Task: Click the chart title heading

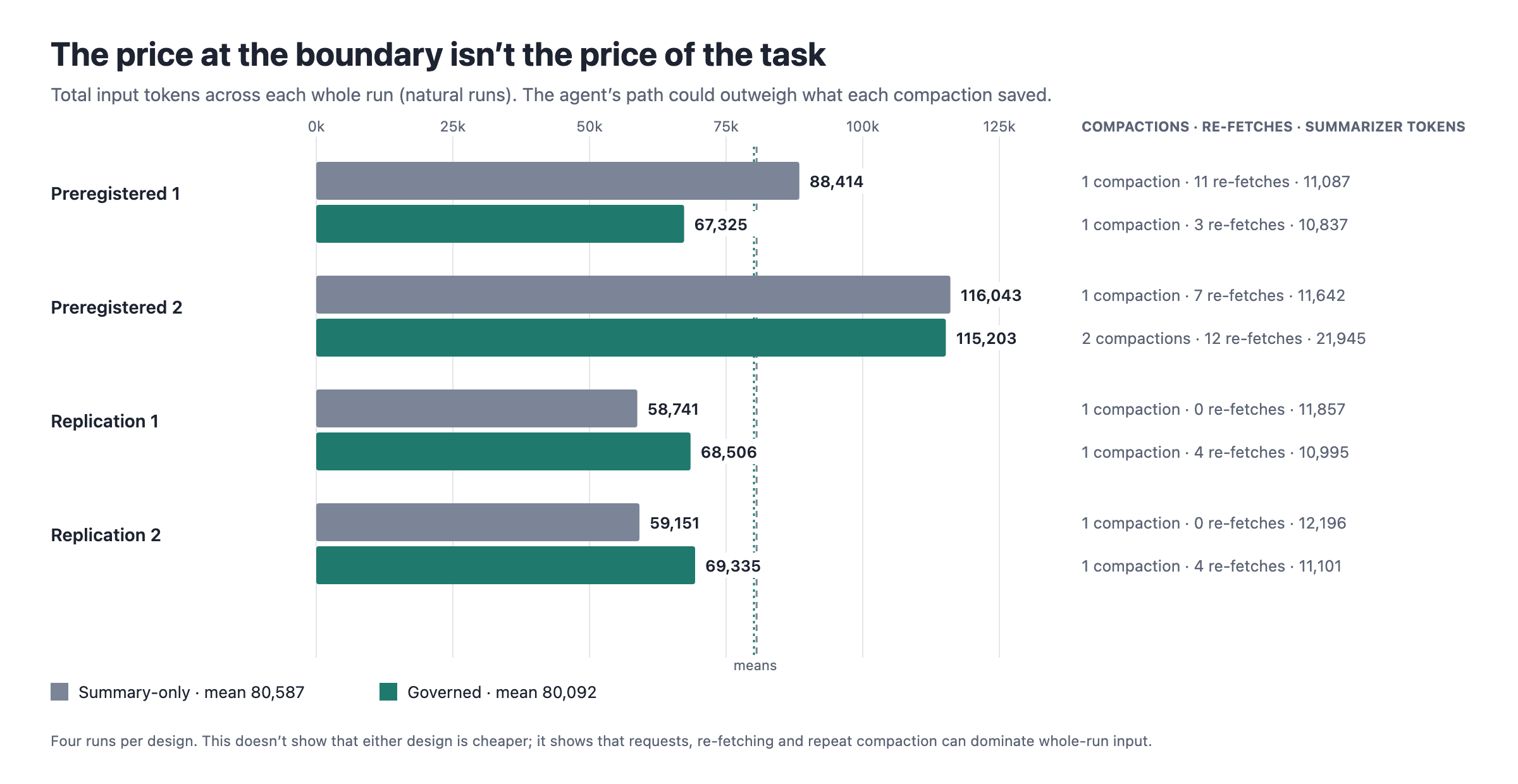Action: 438,54
